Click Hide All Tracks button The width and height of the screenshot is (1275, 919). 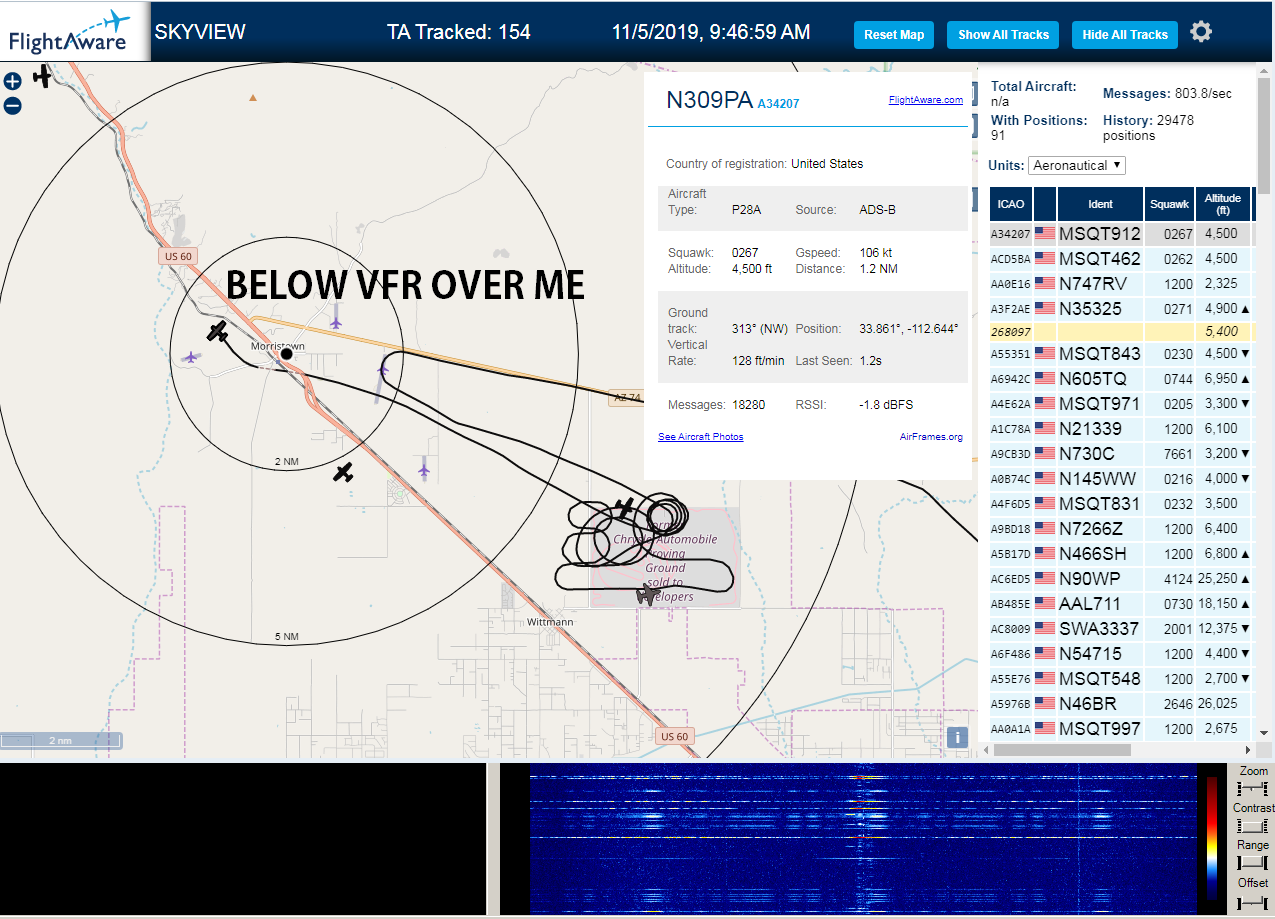[1125, 34]
